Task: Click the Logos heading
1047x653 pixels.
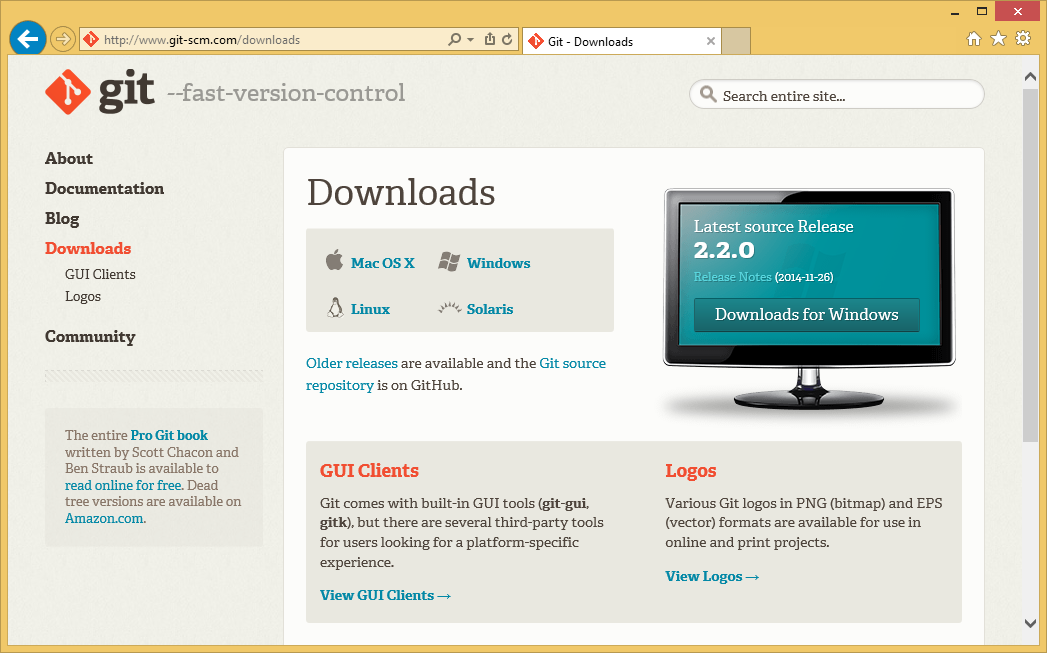Action: [x=690, y=471]
